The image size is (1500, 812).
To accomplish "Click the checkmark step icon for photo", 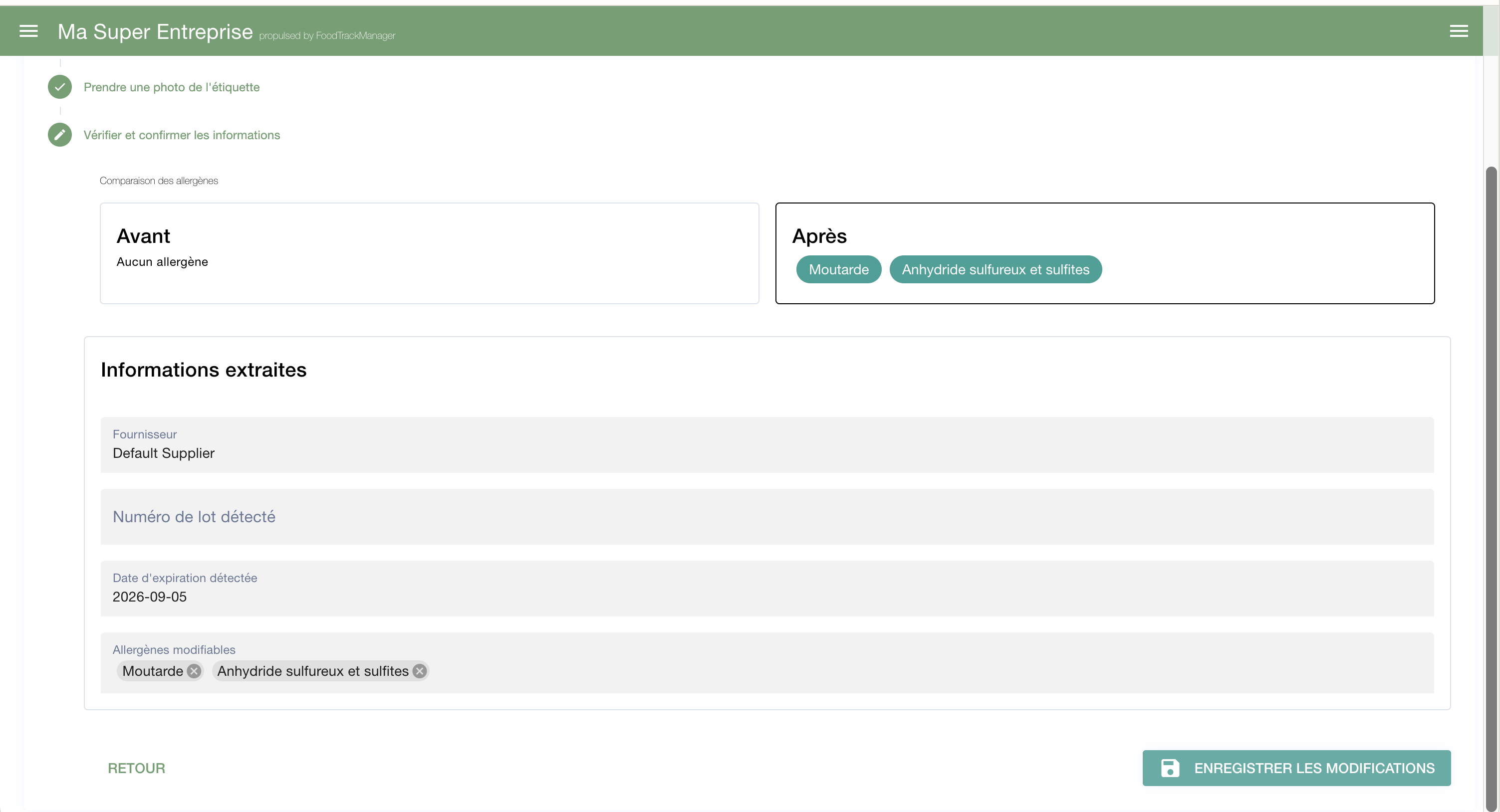I will coord(59,87).
